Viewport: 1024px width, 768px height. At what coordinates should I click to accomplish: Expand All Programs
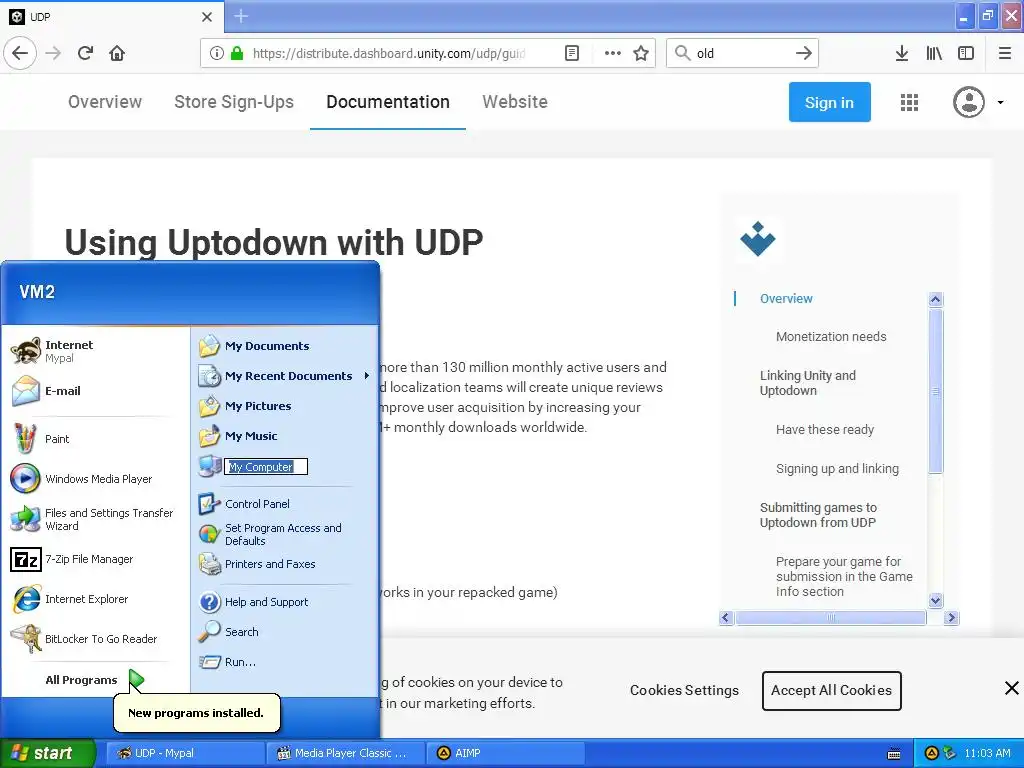(95, 680)
